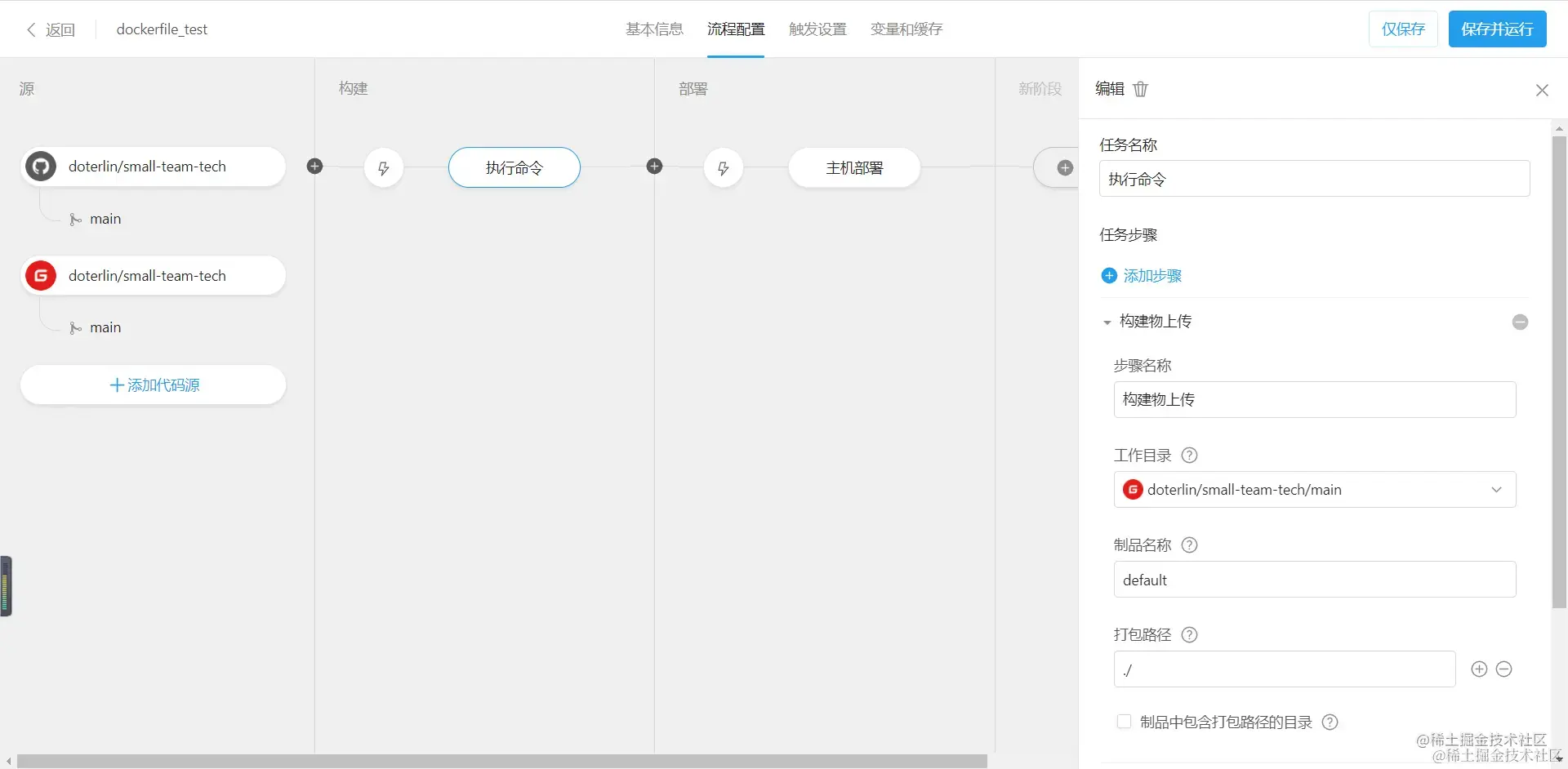Viewport: 1568px width, 769px height.
Task: Click the 添加代码源 button
Action: (x=154, y=385)
